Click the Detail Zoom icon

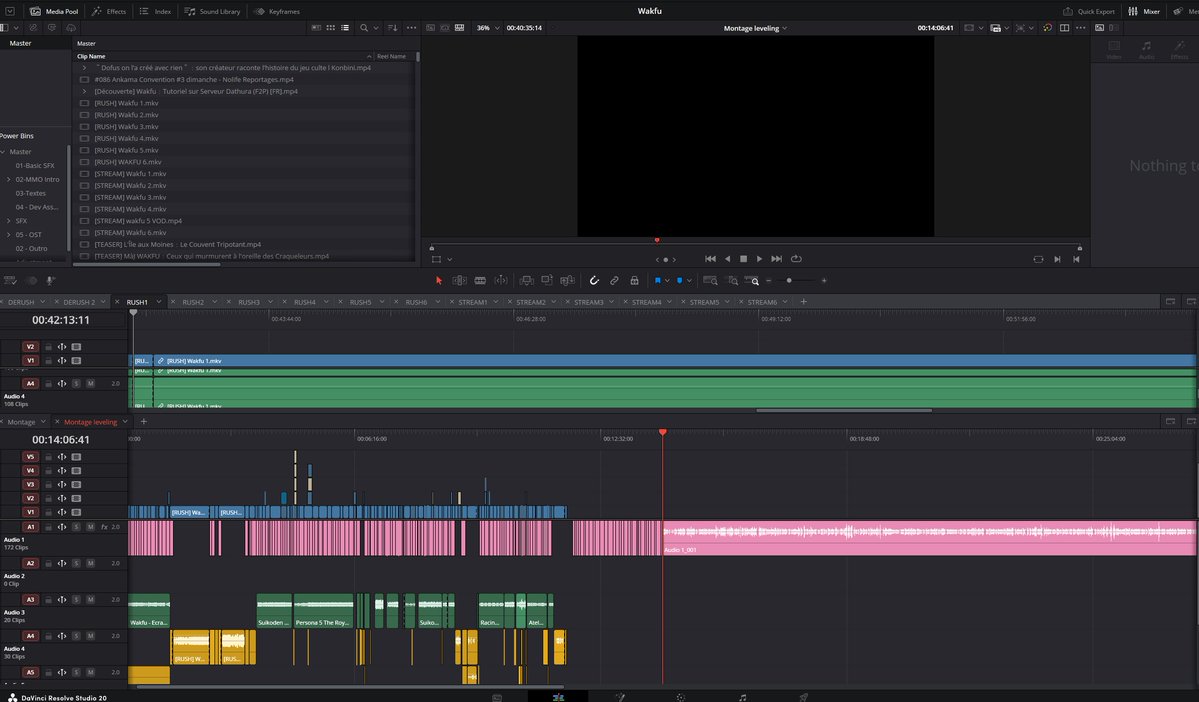(732, 281)
